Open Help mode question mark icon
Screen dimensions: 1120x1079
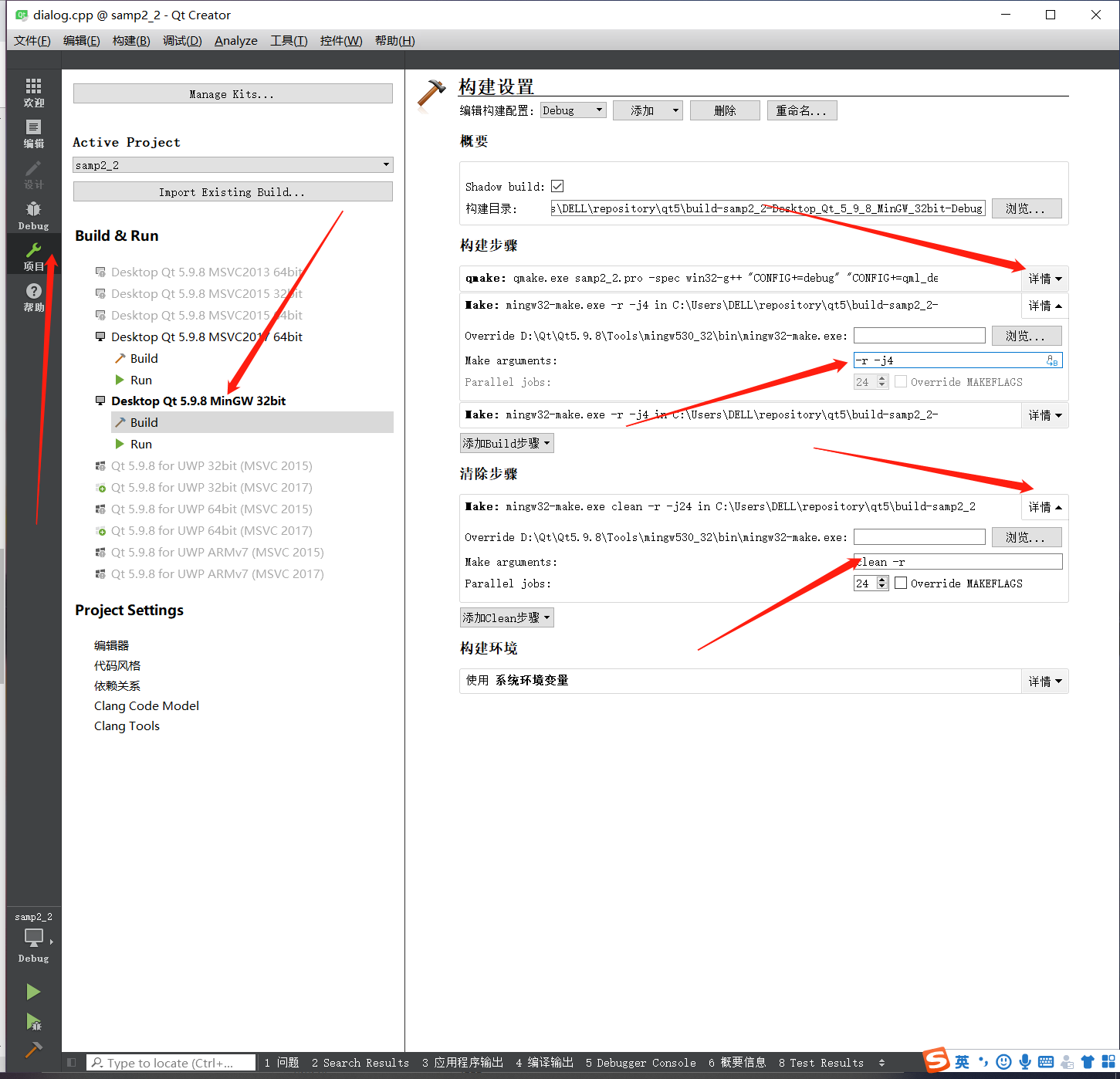click(33, 296)
